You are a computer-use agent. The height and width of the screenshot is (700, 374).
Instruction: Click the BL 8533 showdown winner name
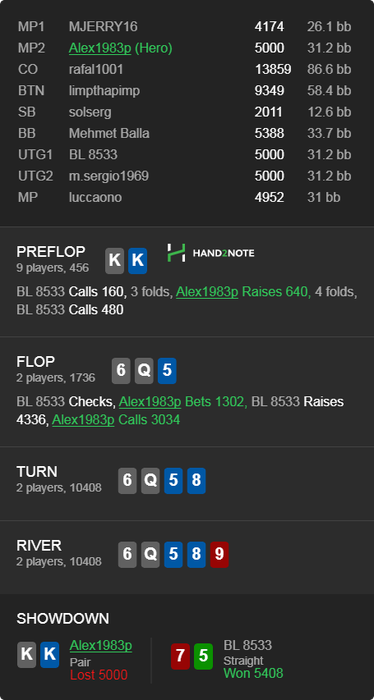(x=248, y=645)
